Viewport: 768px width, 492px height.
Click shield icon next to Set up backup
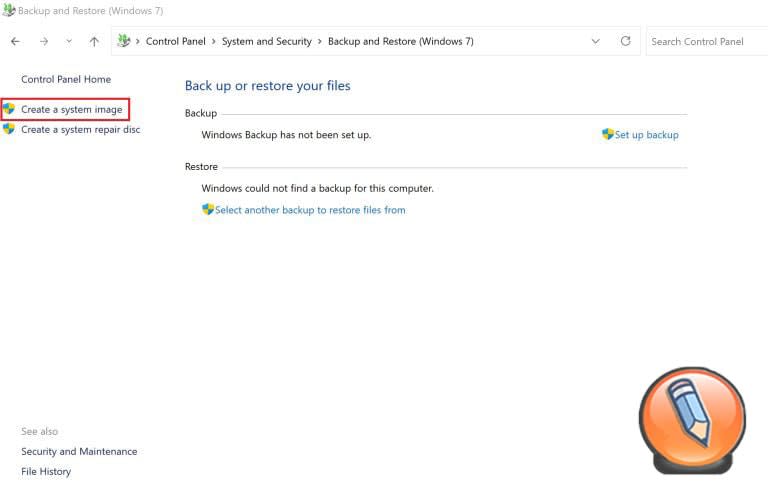coord(608,134)
